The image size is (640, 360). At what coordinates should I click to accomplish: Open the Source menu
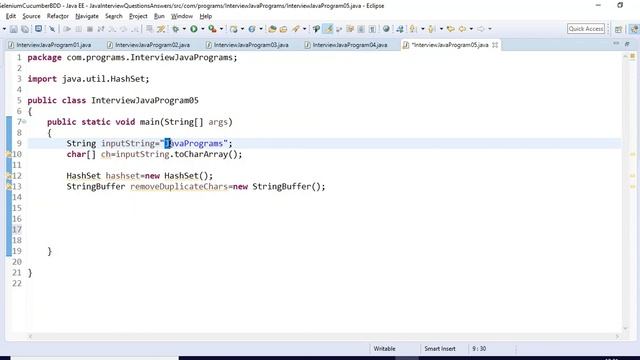click(31, 16)
